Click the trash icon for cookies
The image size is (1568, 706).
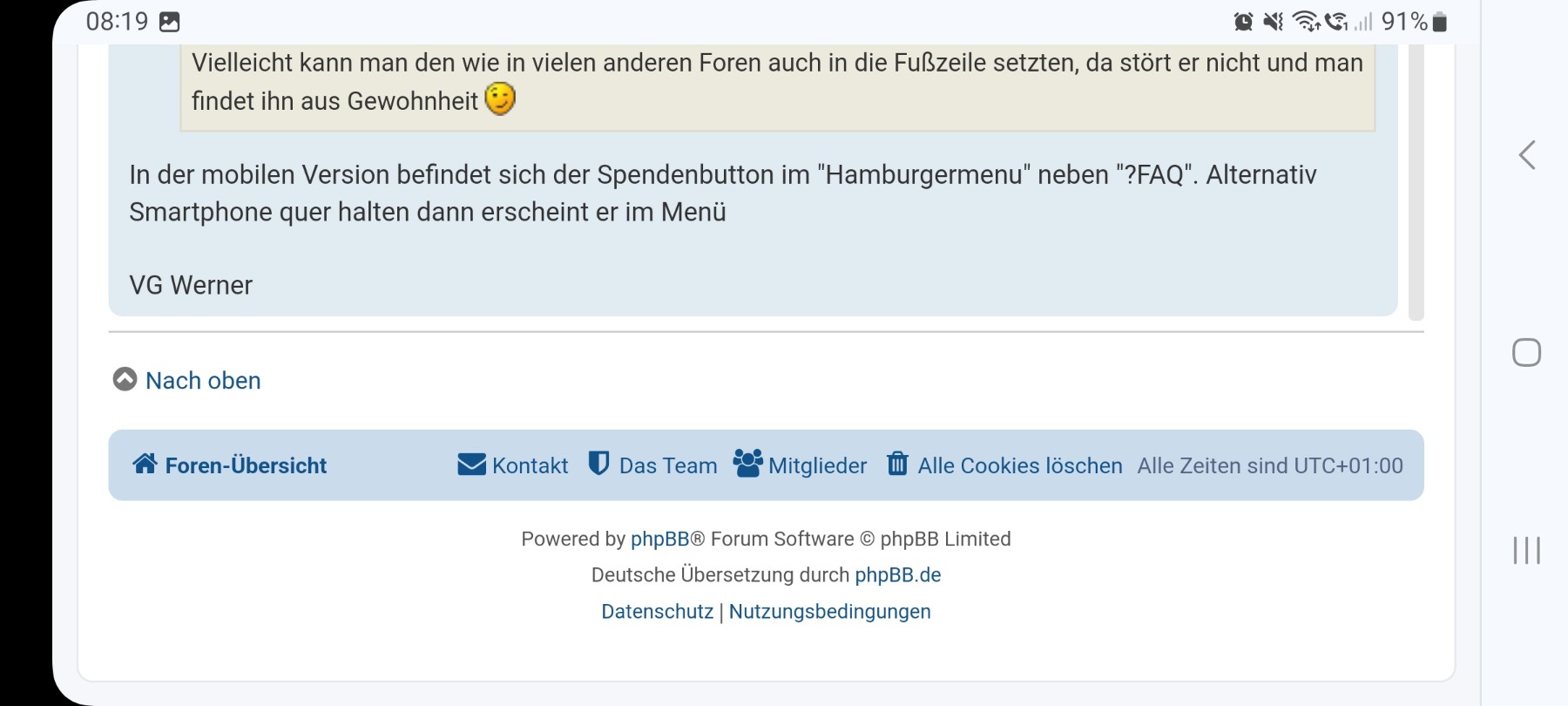(x=897, y=464)
